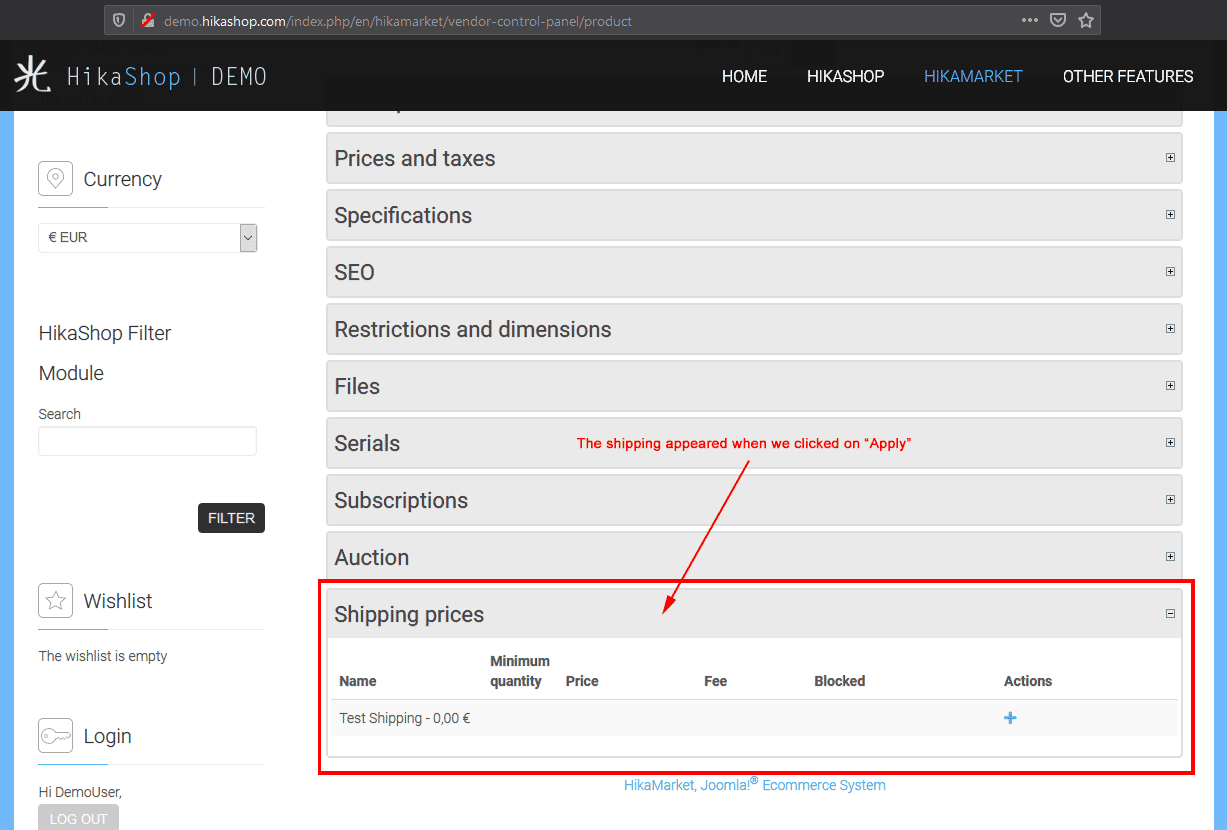Open the HIKAMARKET menu item
Image resolution: width=1227 pixels, height=830 pixels.
973,76
